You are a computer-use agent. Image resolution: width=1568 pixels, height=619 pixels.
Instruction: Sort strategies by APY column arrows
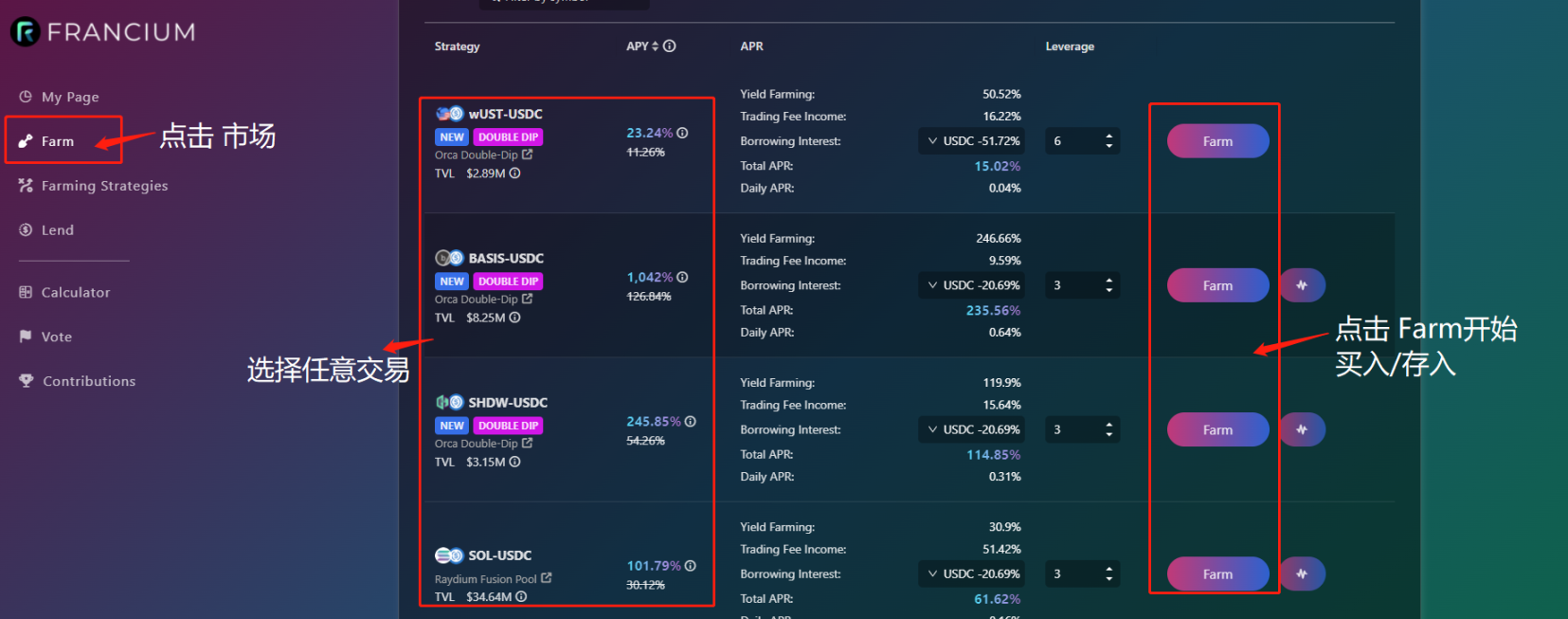click(x=655, y=46)
